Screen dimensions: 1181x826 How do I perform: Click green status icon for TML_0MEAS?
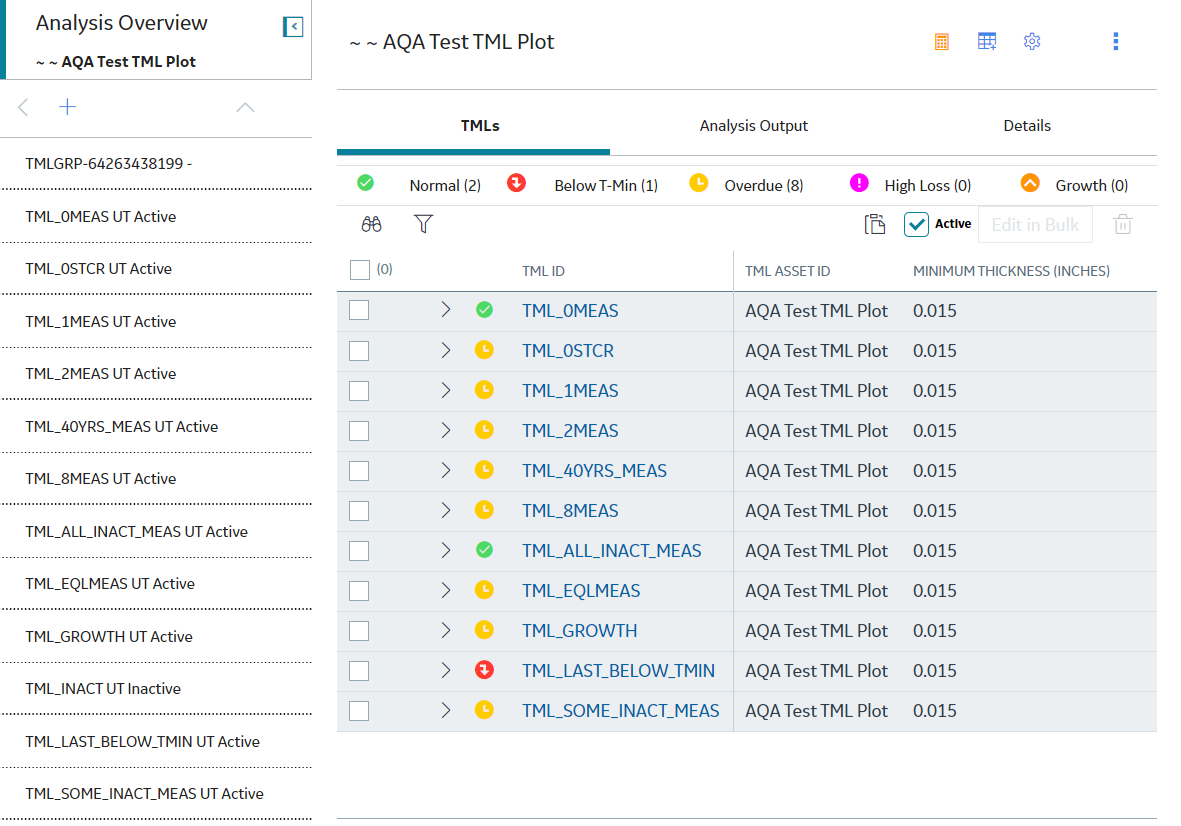click(x=484, y=309)
